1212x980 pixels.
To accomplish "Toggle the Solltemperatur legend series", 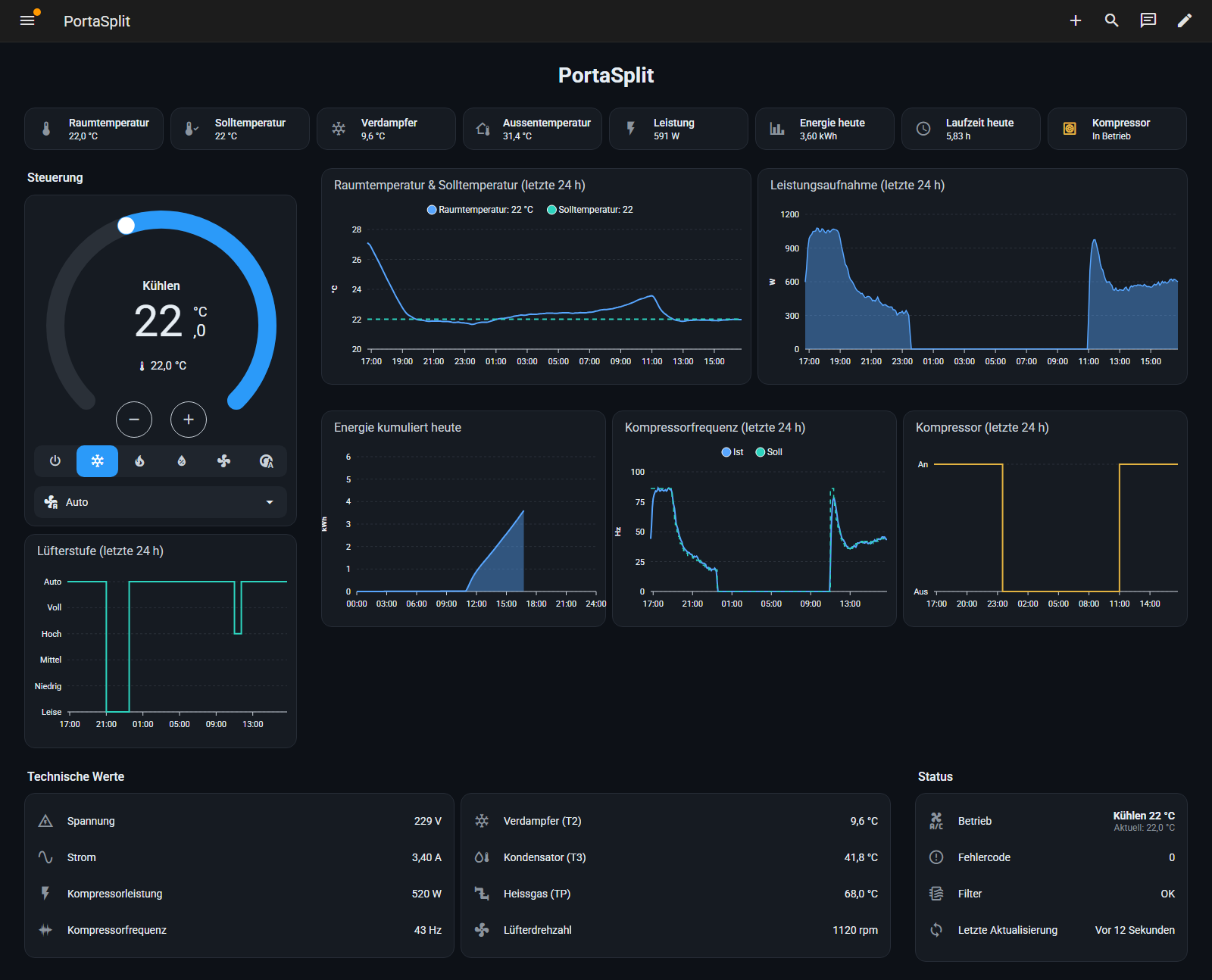I will click(590, 210).
